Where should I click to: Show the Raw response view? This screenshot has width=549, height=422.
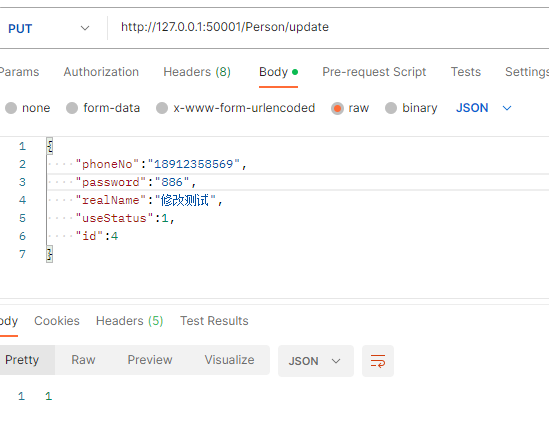[x=83, y=360]
